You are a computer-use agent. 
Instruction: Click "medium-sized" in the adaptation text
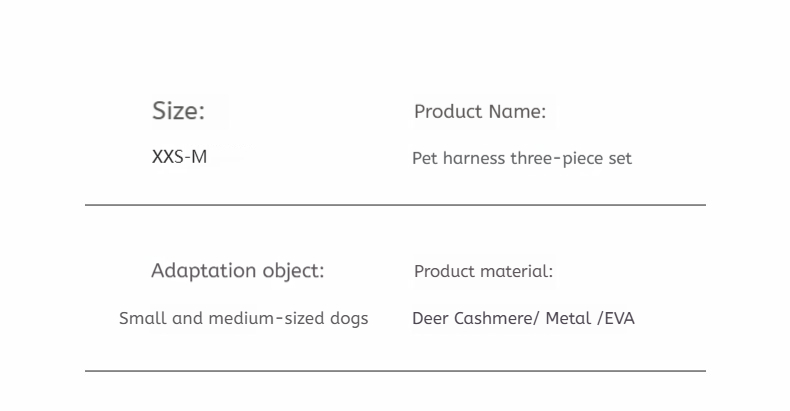[263, 319]
